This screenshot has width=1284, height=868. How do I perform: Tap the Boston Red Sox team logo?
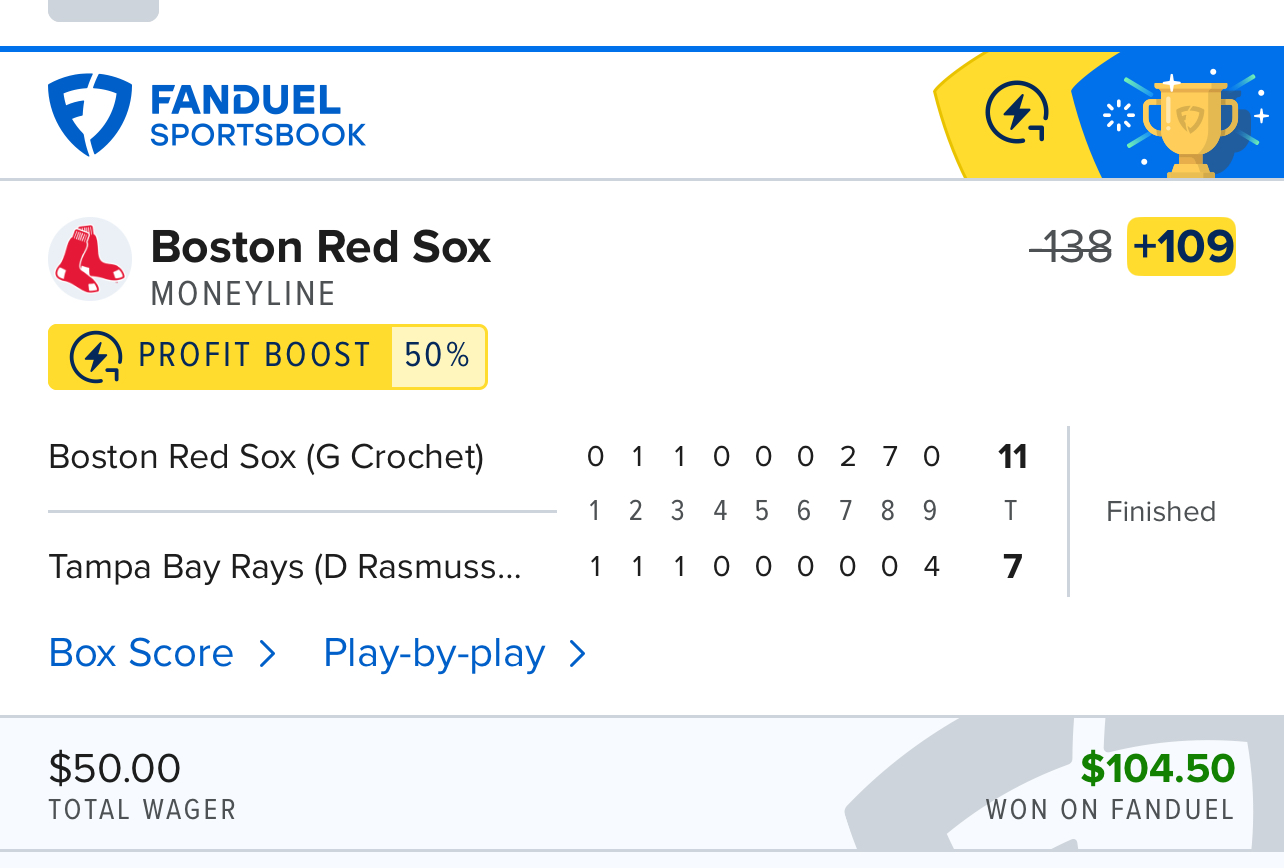point(90,259)
